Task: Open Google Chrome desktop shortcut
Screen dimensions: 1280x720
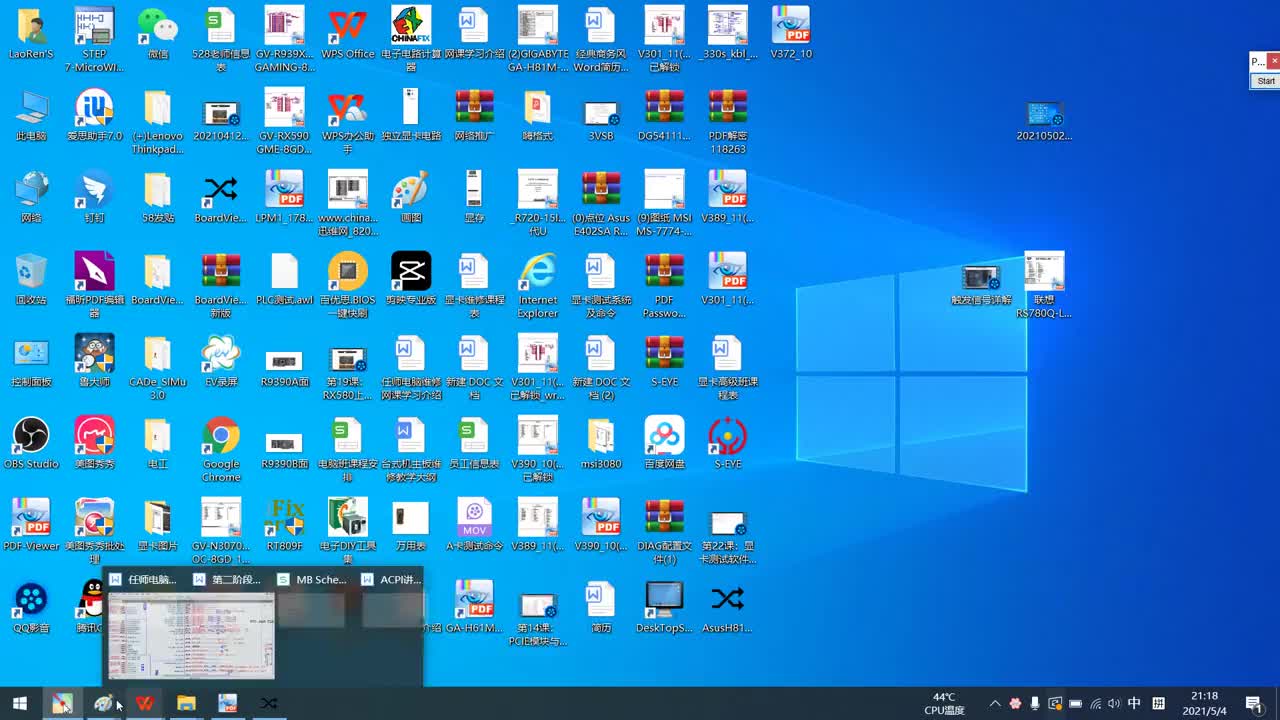Action: click(x=220, y=450)
